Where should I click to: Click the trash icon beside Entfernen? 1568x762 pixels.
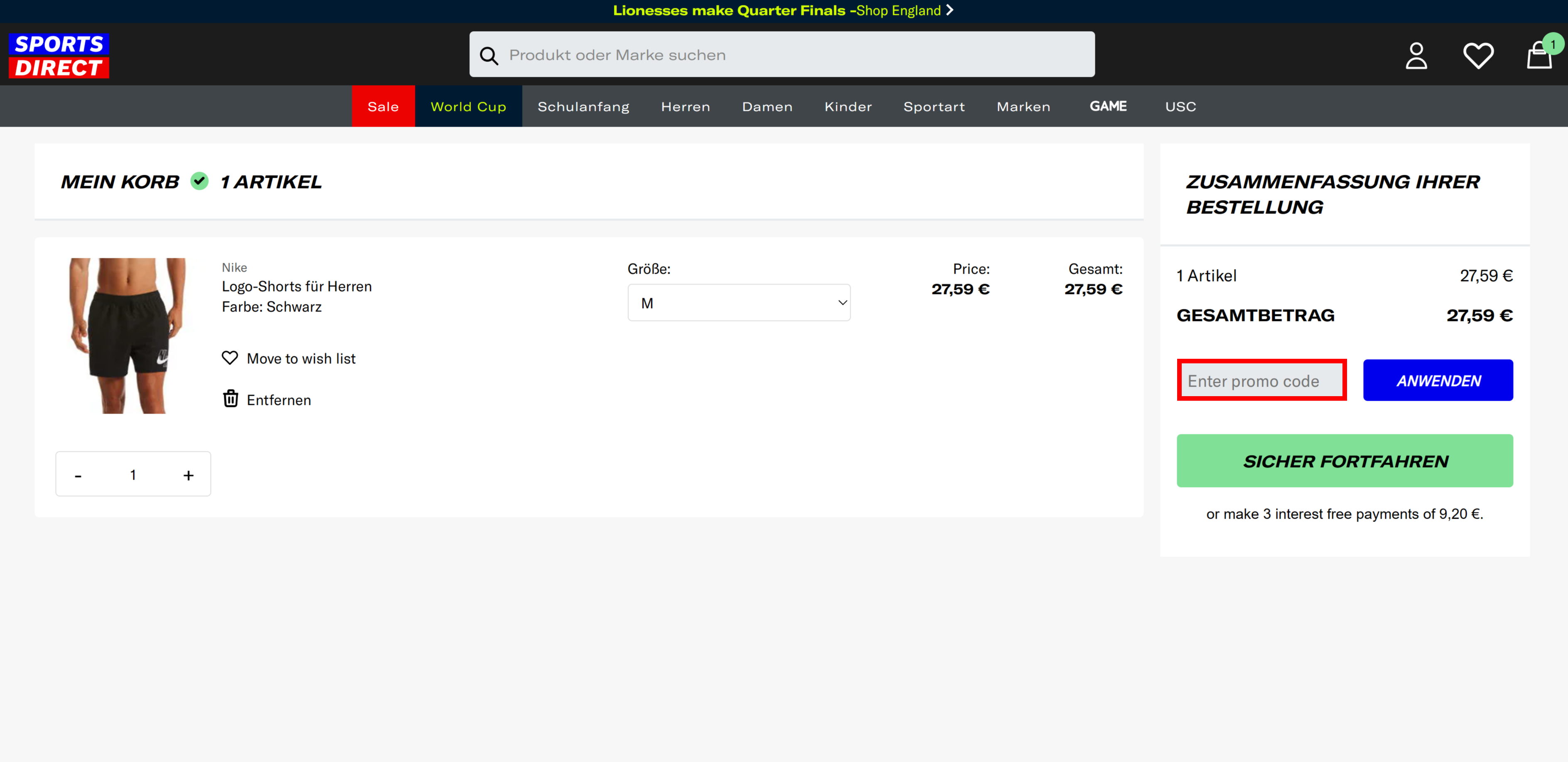[x=230, y=399]
